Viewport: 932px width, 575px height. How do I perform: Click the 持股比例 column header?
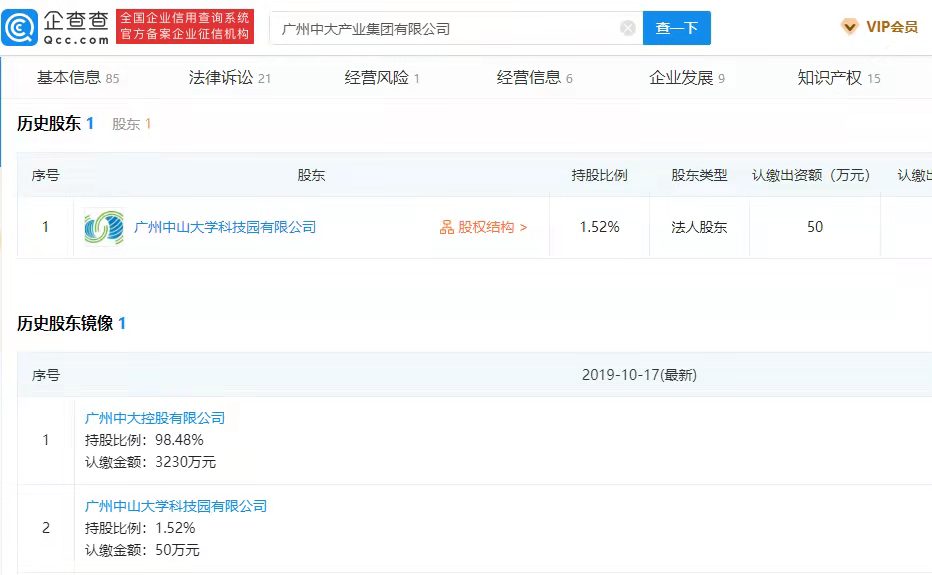(599, 175)
